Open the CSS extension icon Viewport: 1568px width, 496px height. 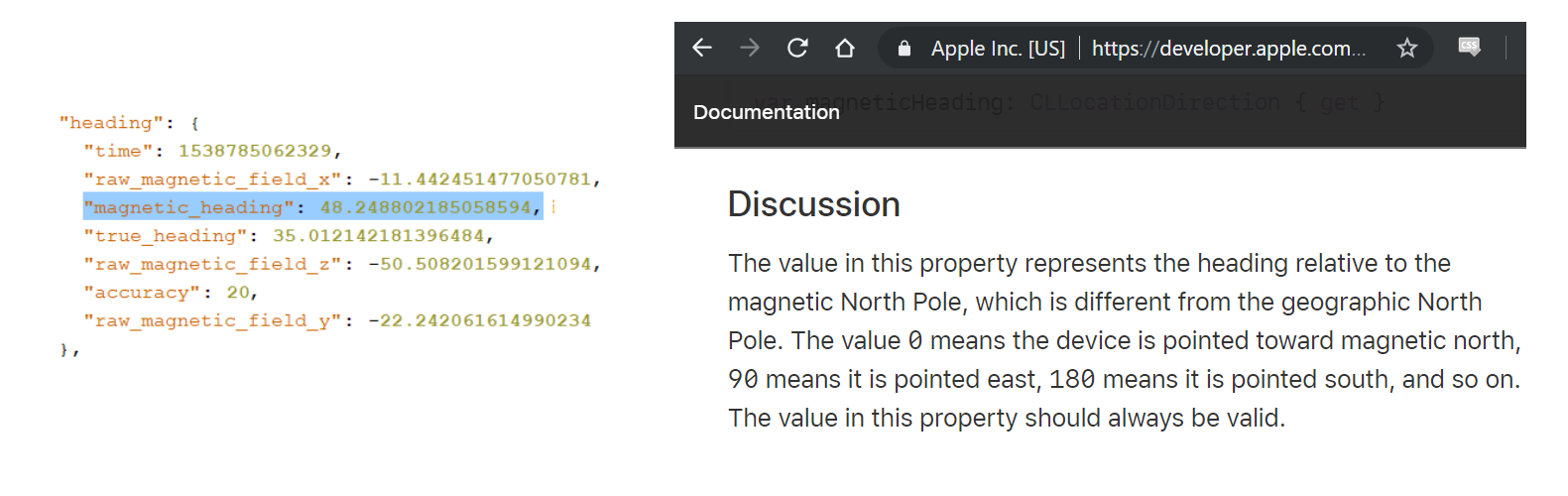(1469, 47)
